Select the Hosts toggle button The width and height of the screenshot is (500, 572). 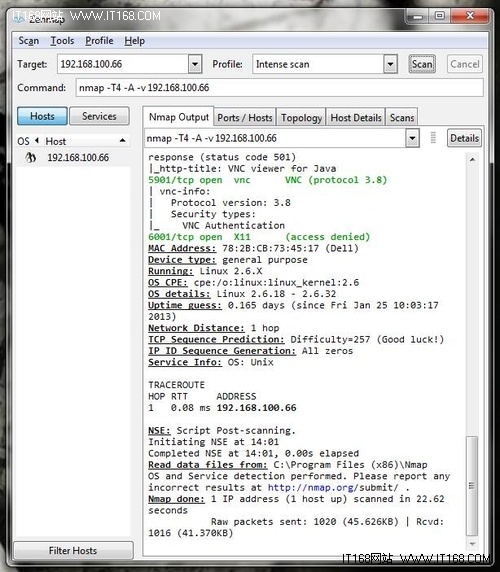(42, 116)
